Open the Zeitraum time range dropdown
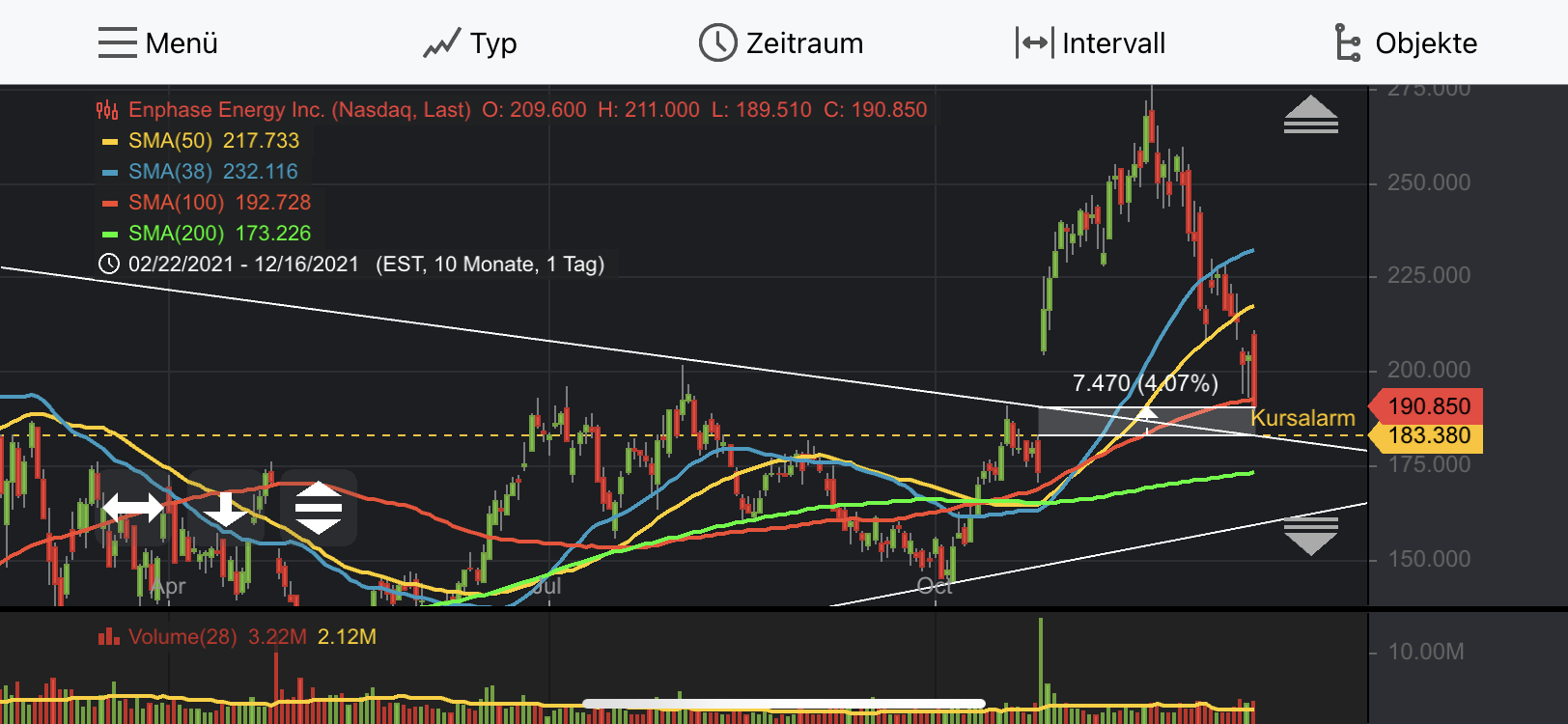 tap(781, 43)
